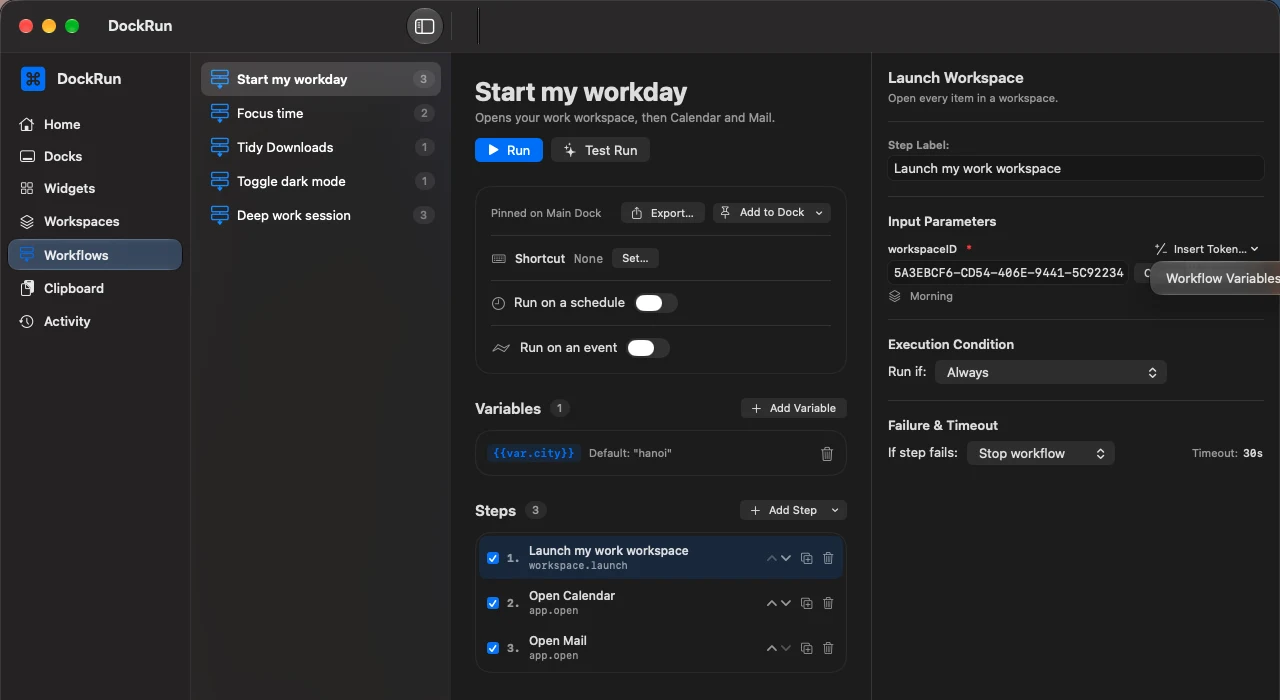1280x700 pixels.
Task: Click the Focus time workflow icon
Action: click(x=220, y=113)
